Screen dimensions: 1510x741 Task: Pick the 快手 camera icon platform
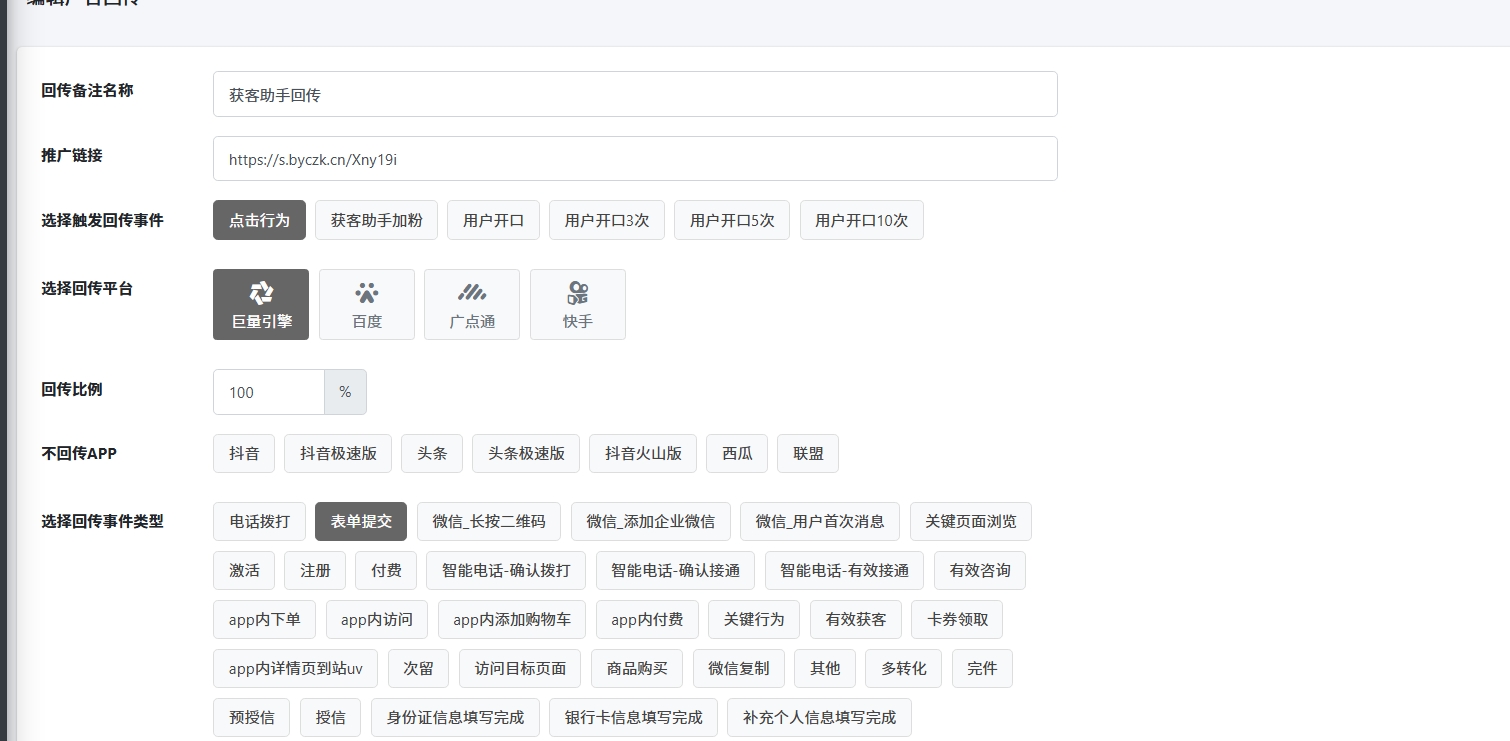pyautogui.click(x=578, y=304)
